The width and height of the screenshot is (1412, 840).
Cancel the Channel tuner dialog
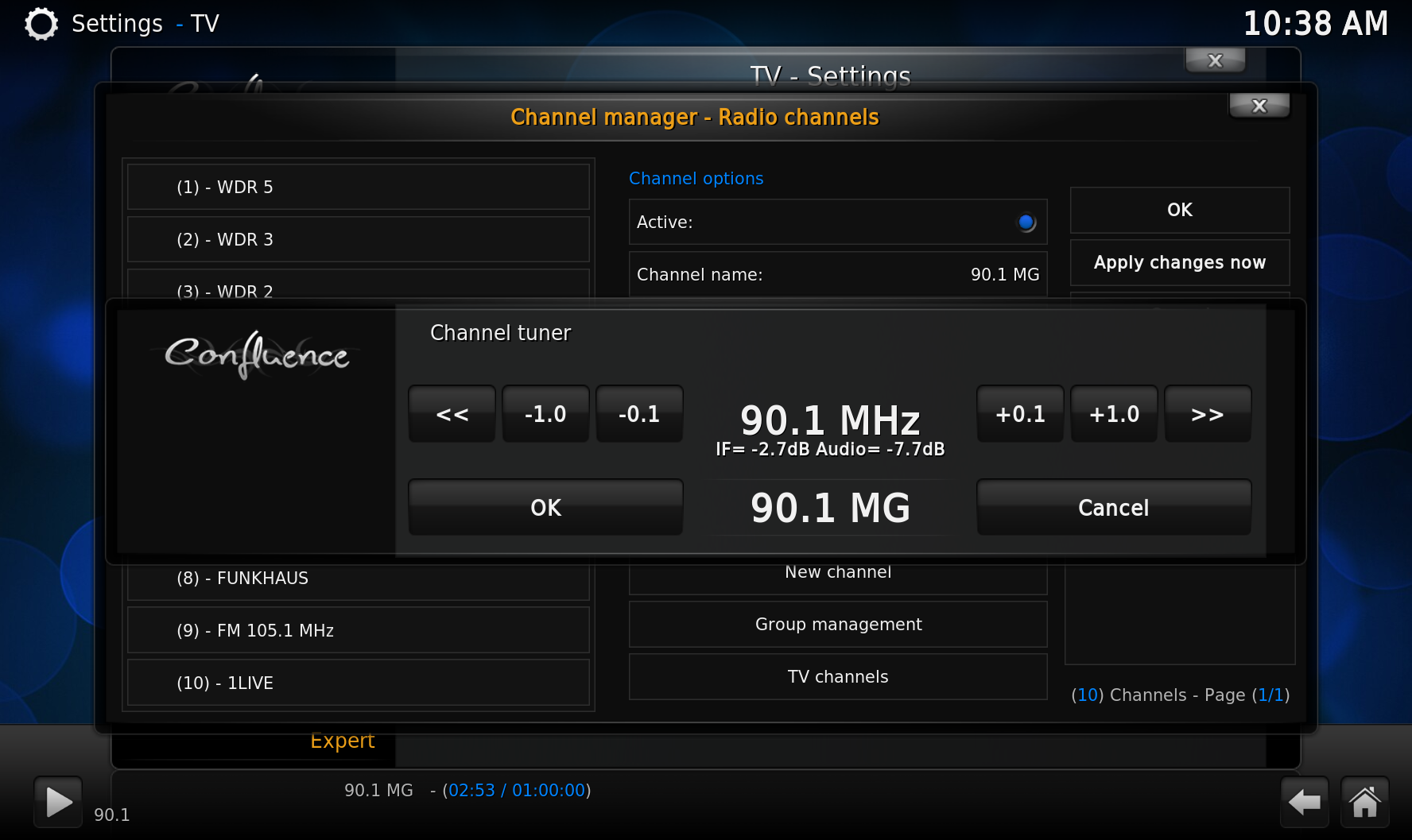click(x=1113, y=508)
